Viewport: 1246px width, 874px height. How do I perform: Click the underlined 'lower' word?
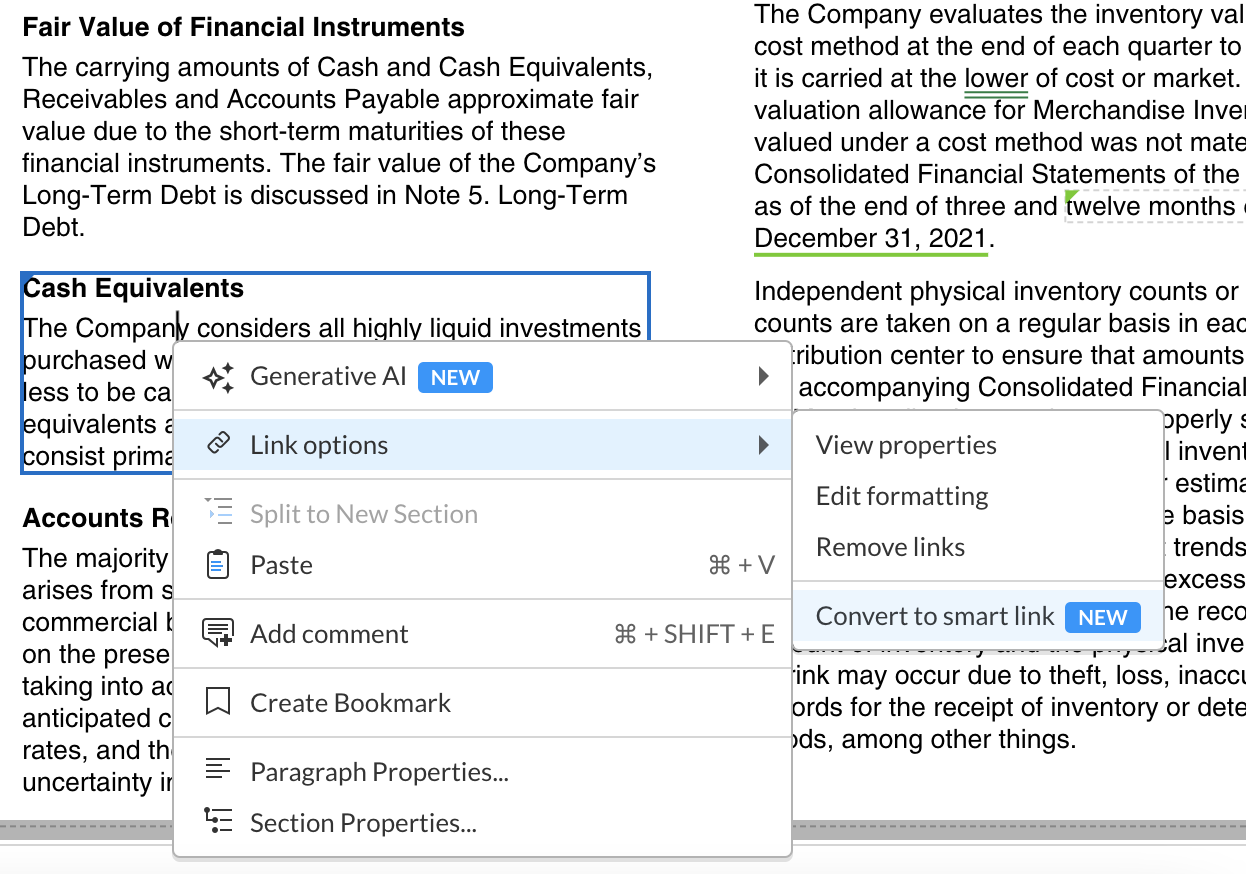(x=996, y=78)
